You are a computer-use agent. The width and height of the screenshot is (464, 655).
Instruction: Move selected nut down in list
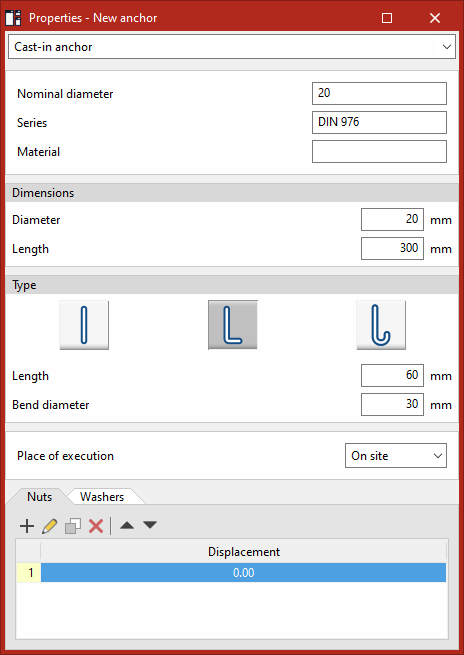150,526
